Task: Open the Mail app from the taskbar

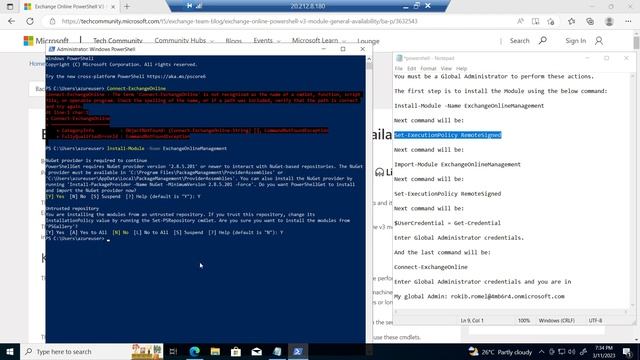Action: [x=256, y=351]
